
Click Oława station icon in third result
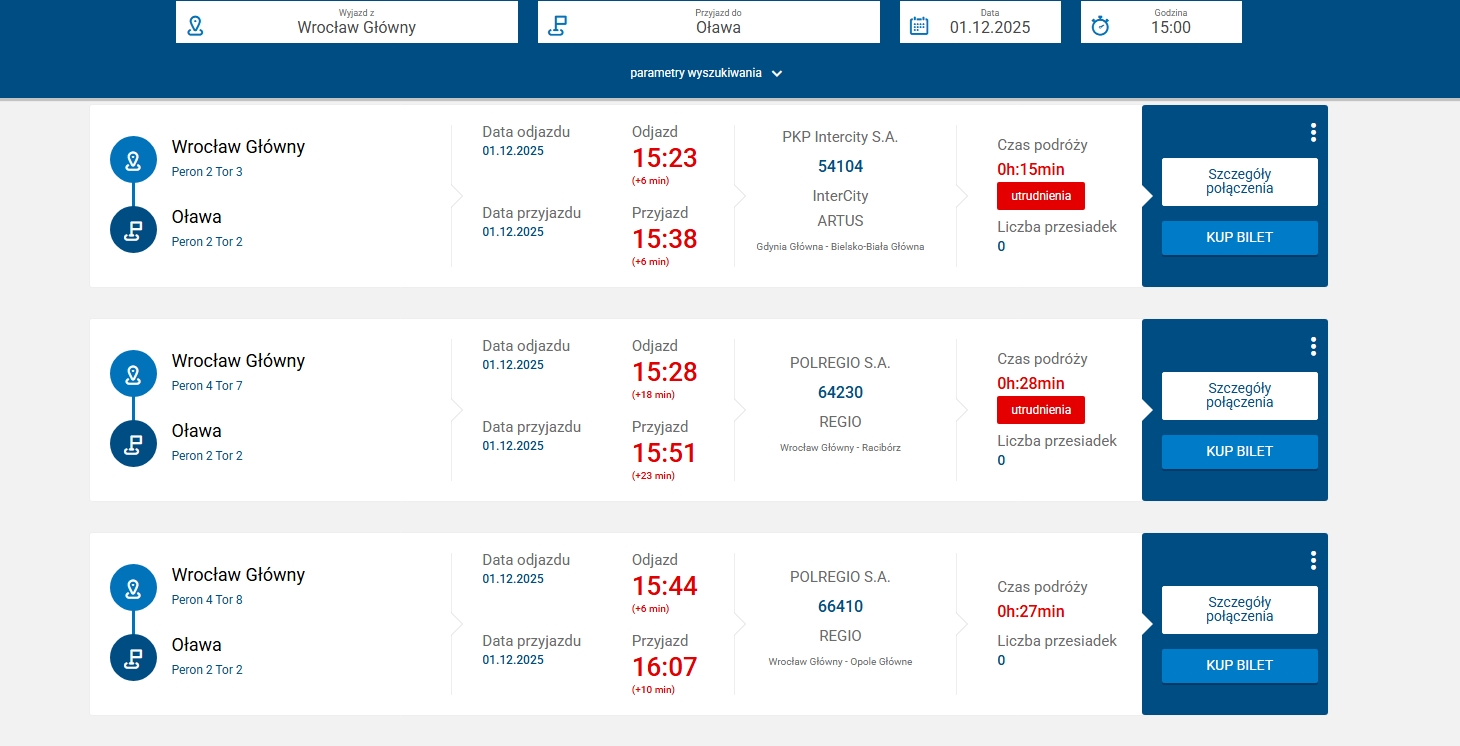coord(133,658)
